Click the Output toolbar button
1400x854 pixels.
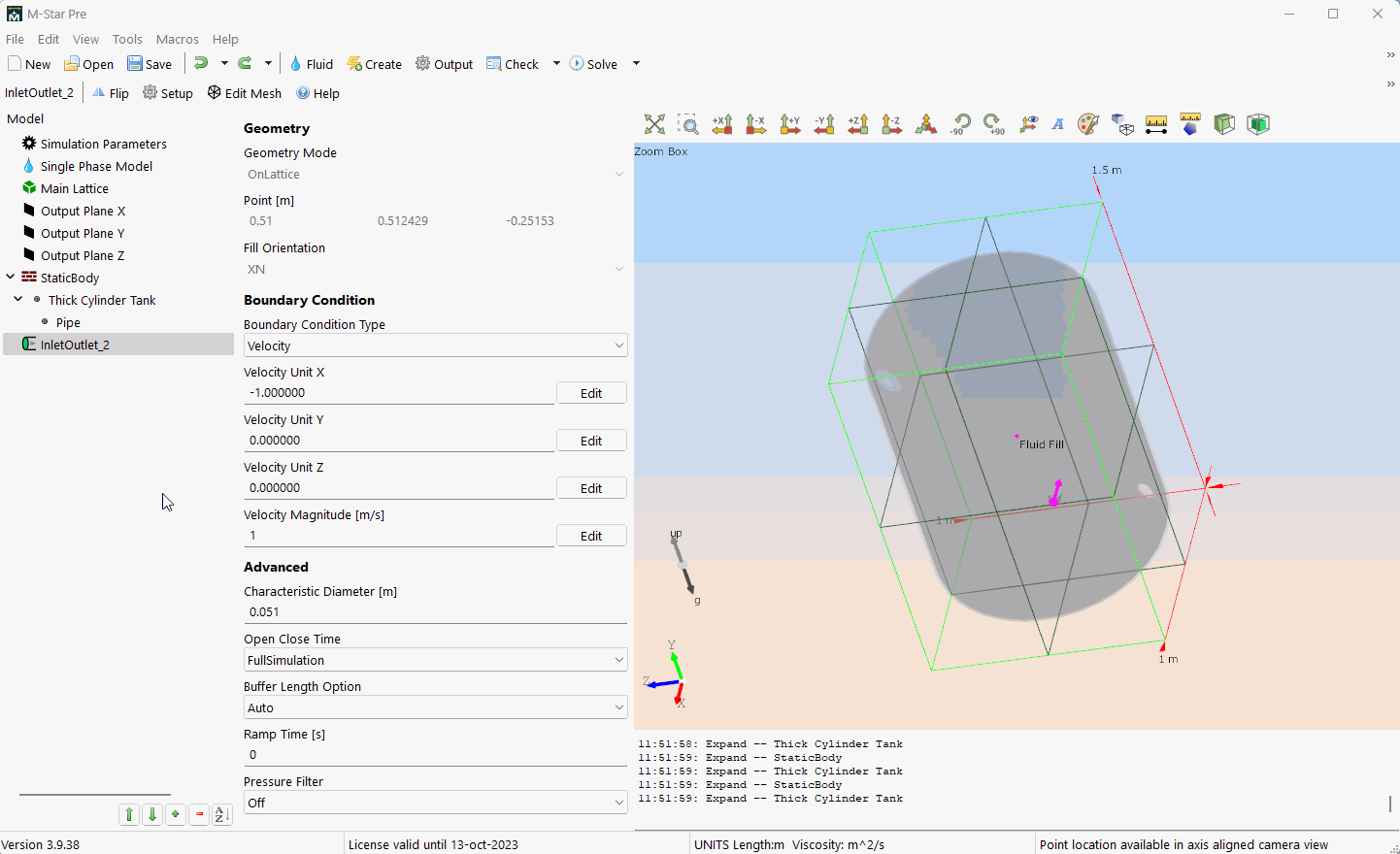coord(444,64)
